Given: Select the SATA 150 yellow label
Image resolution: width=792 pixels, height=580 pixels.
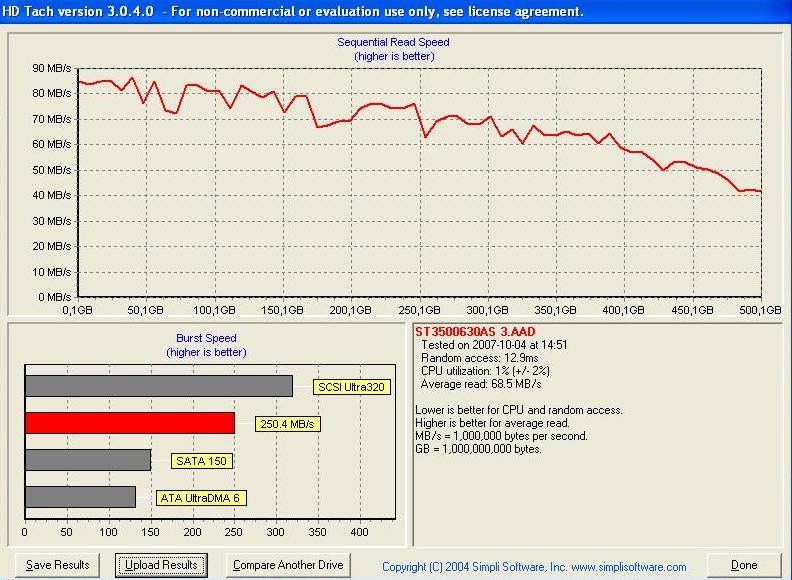Looking at the screenshot, I should click(x=201, y=461).
